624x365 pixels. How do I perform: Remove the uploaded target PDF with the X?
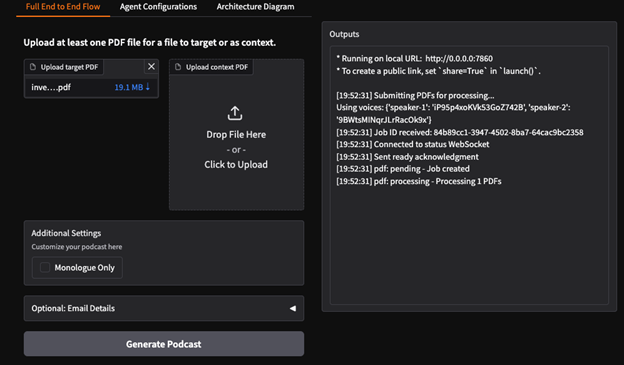click(151, 66)
